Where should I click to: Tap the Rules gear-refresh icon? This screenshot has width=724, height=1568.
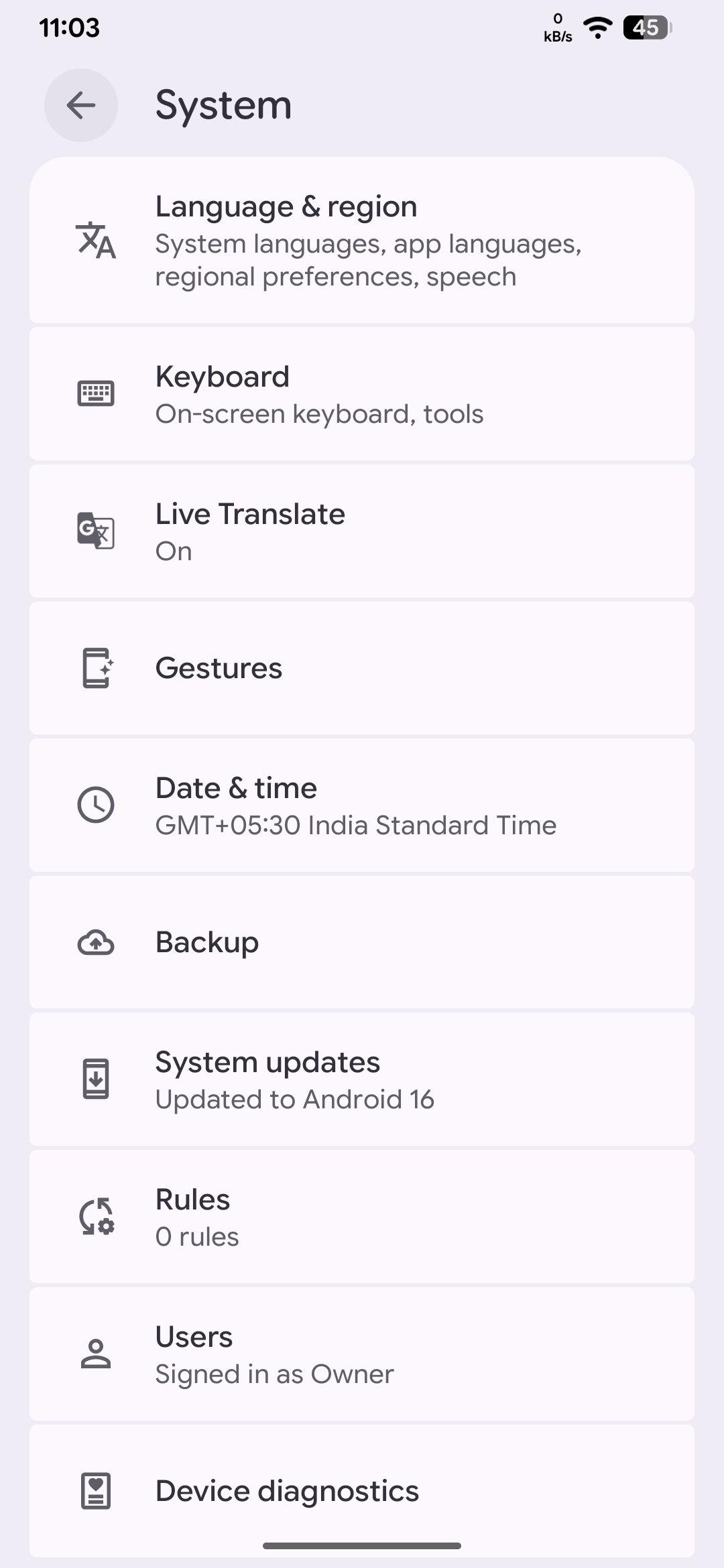(96, 1216)
